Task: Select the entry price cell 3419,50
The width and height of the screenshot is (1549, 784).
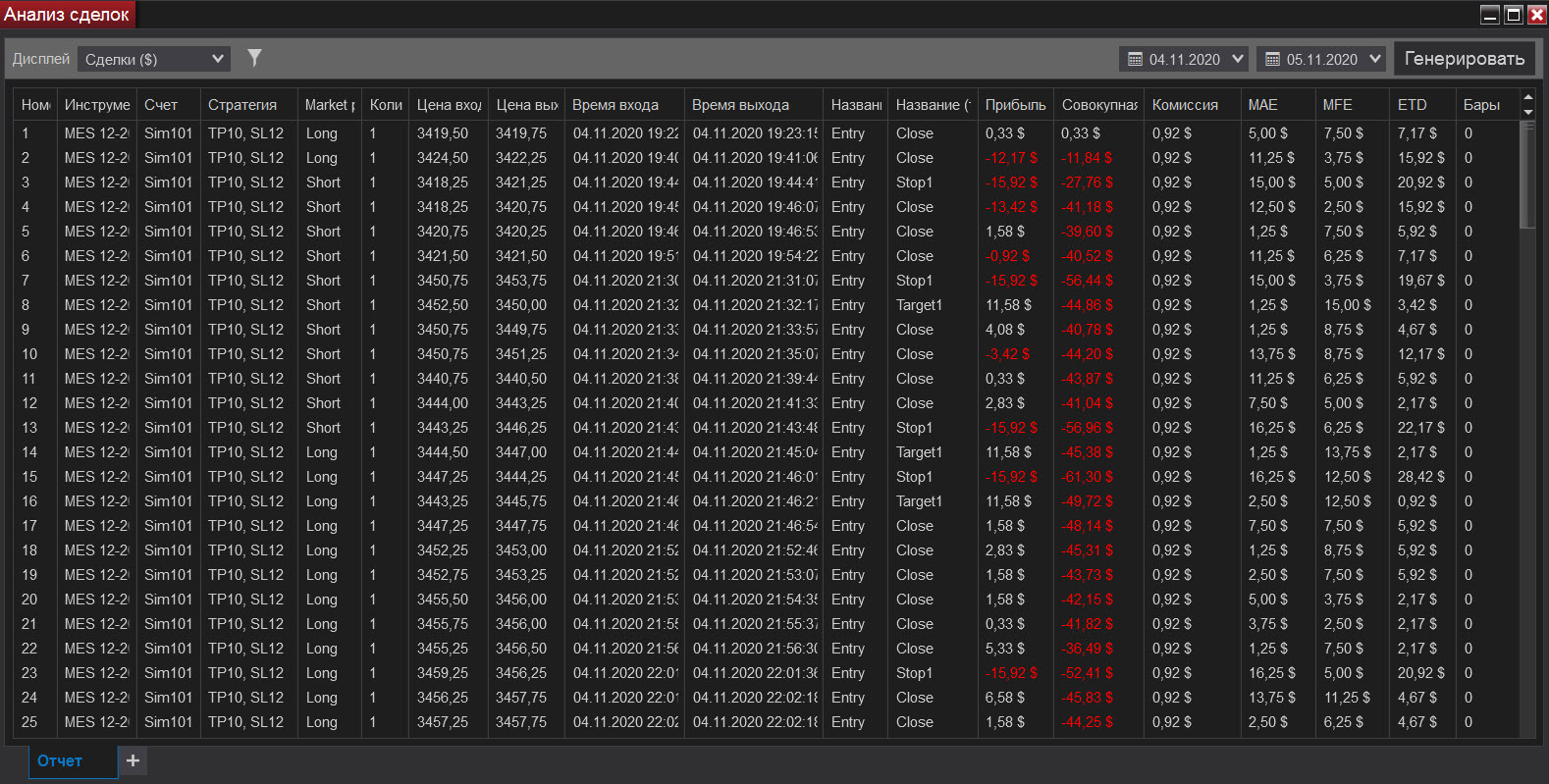Action: pyautogui.click(x=443, y=133)
